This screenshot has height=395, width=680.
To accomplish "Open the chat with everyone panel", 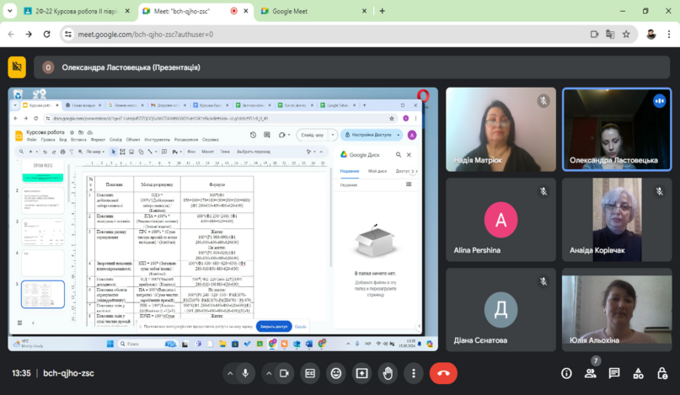I will [x=614, y=373].
